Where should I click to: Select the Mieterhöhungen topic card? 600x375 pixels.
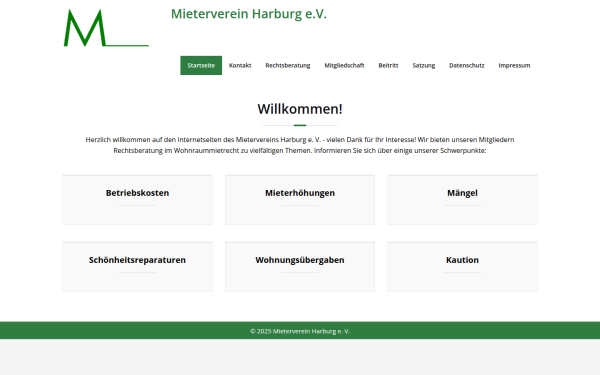pyautogui.click(x=300, y=200)
